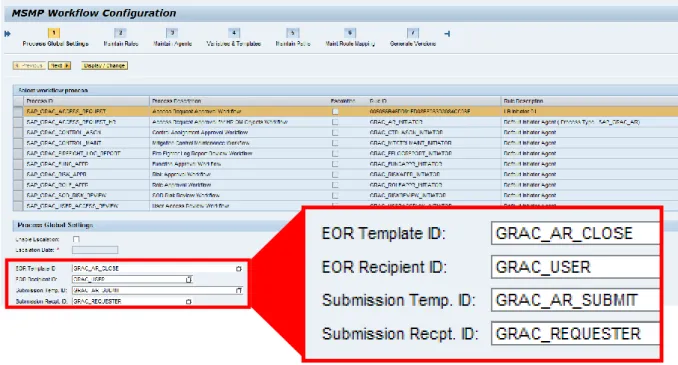Click the Process Description column header
This screenshot has width=678, height=365.
[x=239, y=101]
